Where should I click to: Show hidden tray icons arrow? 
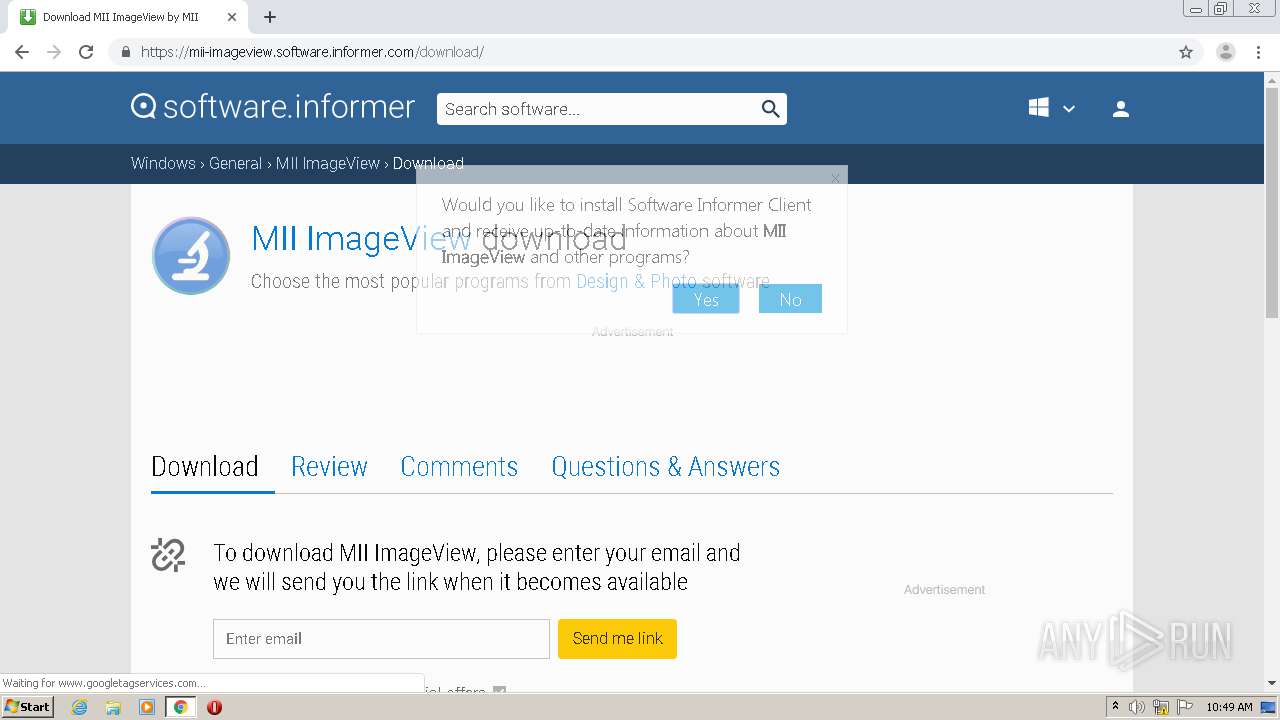1115,707
